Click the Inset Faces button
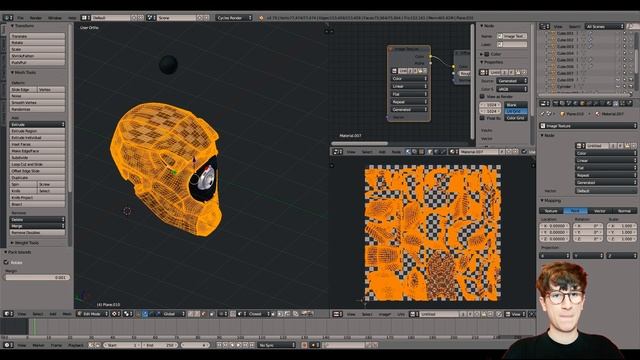The width and height of the screenshot is (640, 360). 37,144
